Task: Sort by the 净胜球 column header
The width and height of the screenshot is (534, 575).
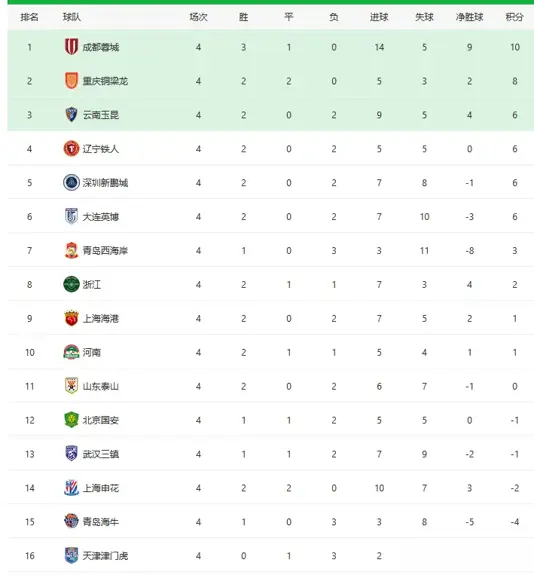Action: (469, 17)
